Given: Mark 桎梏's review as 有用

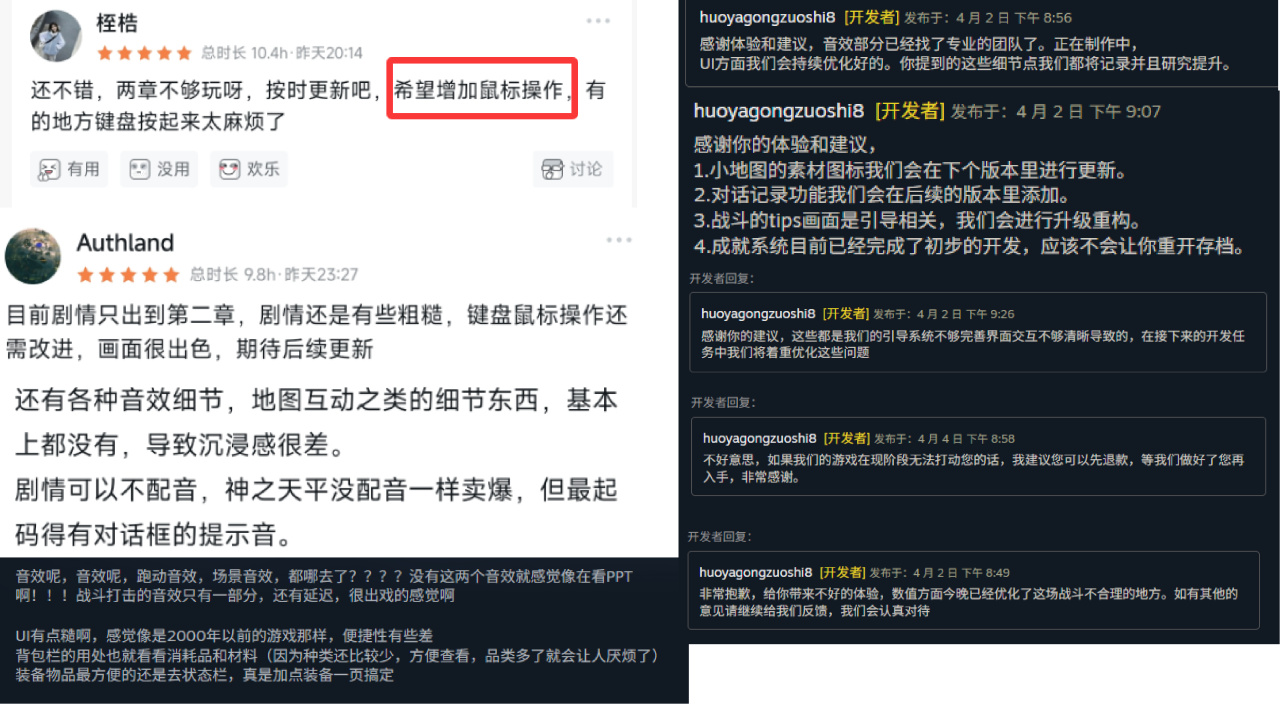Looking at the screenshot, I should pyautogui.click(x=69, y=169).
